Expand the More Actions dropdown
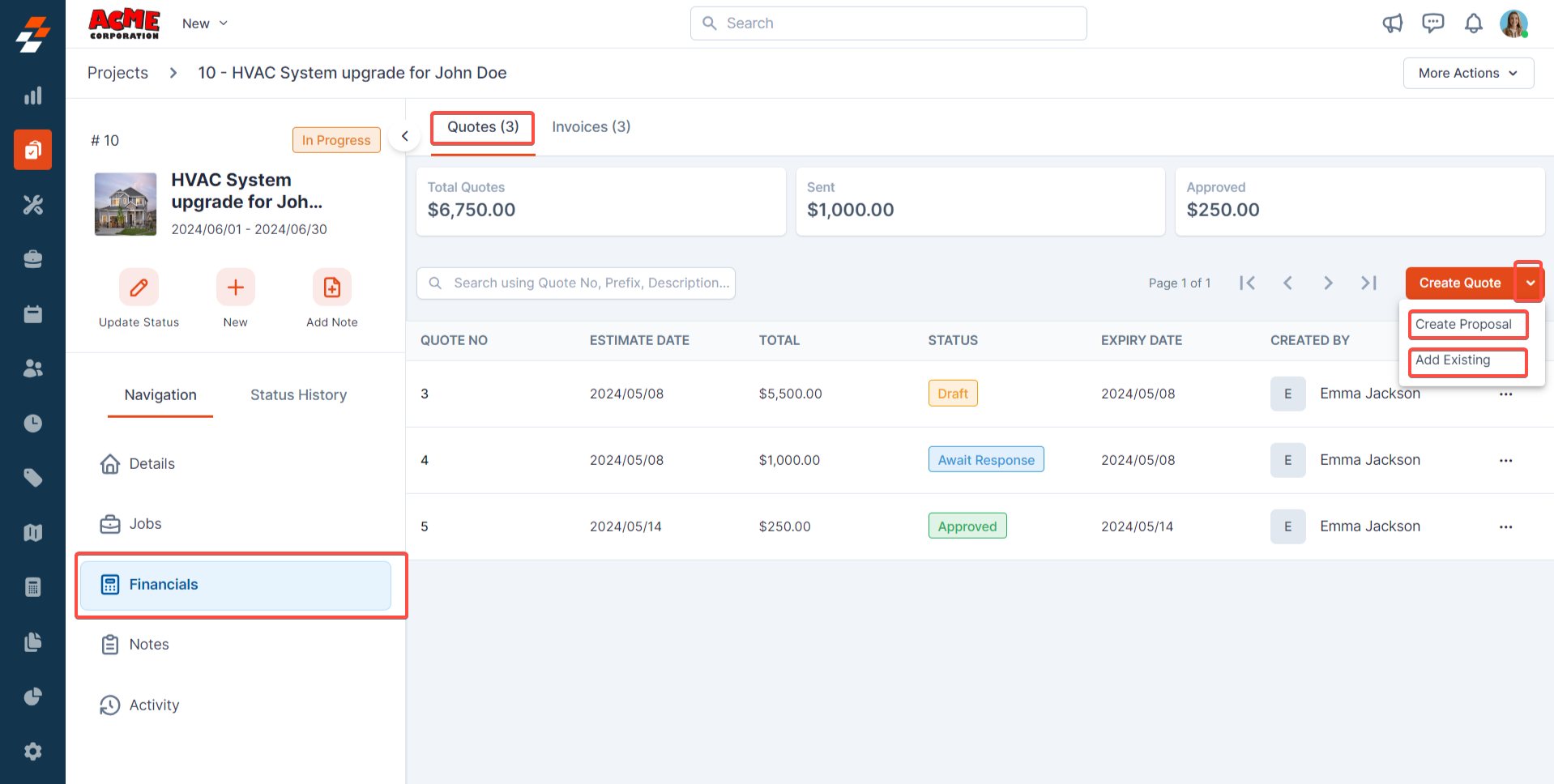Screen dimensions: 1554x784 coord(1467,73)
